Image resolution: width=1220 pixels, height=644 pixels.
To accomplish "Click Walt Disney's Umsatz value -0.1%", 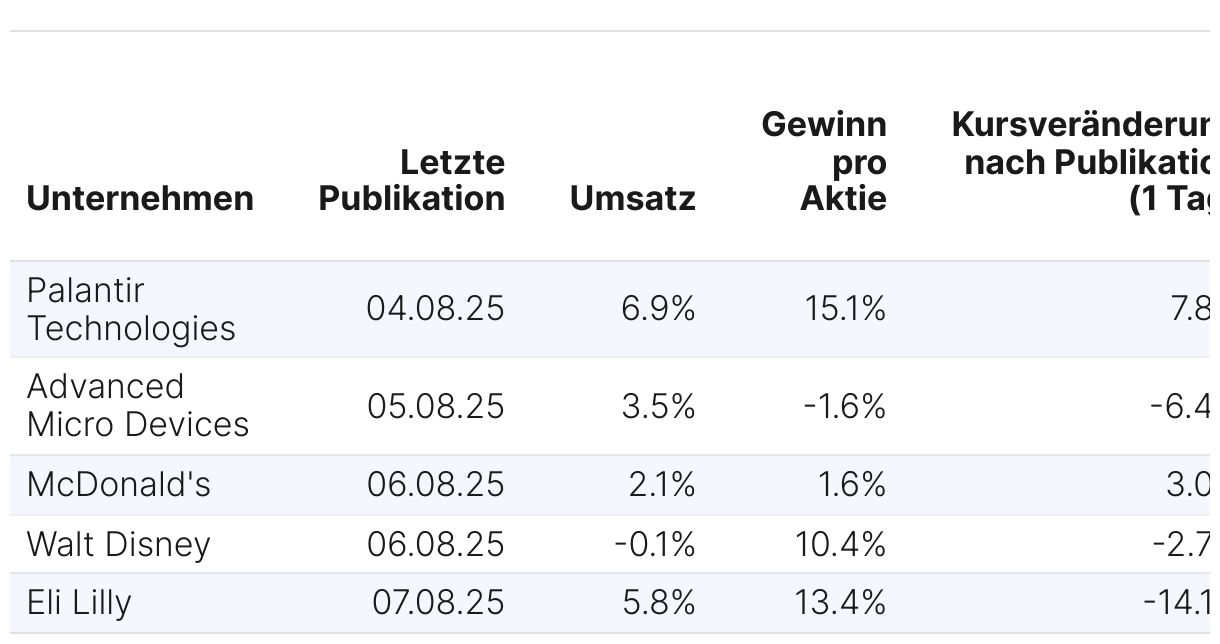I will 655,544.
